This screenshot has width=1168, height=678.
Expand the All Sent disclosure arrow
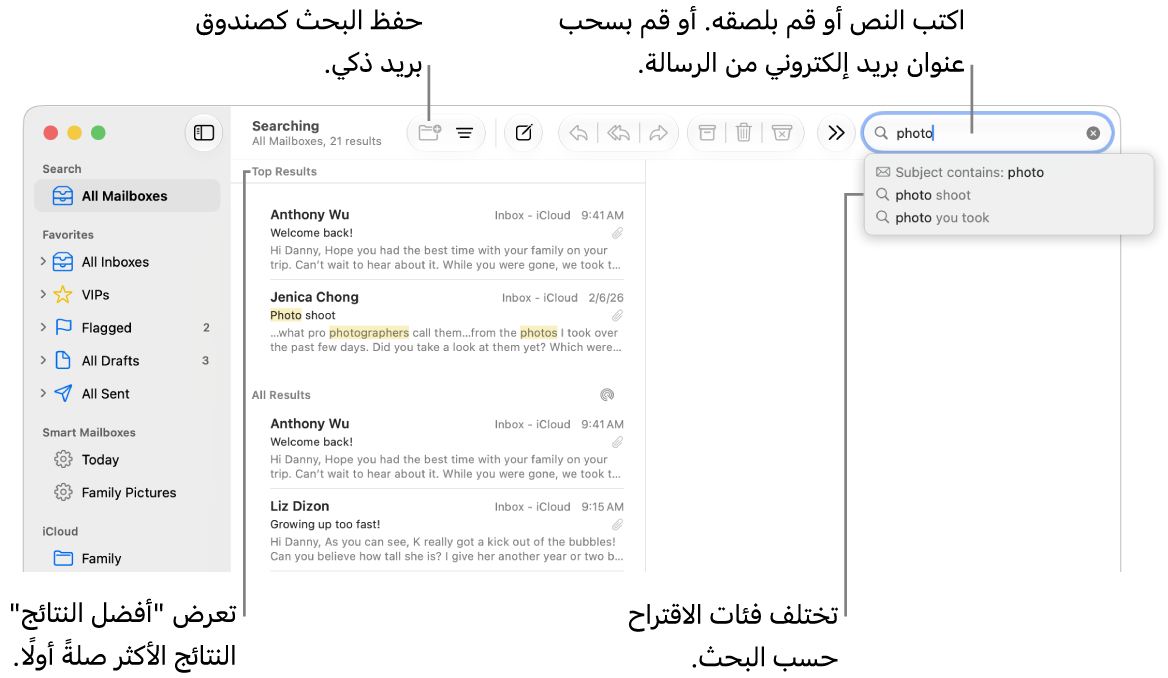pyautogui.click(x=43, y=393)
